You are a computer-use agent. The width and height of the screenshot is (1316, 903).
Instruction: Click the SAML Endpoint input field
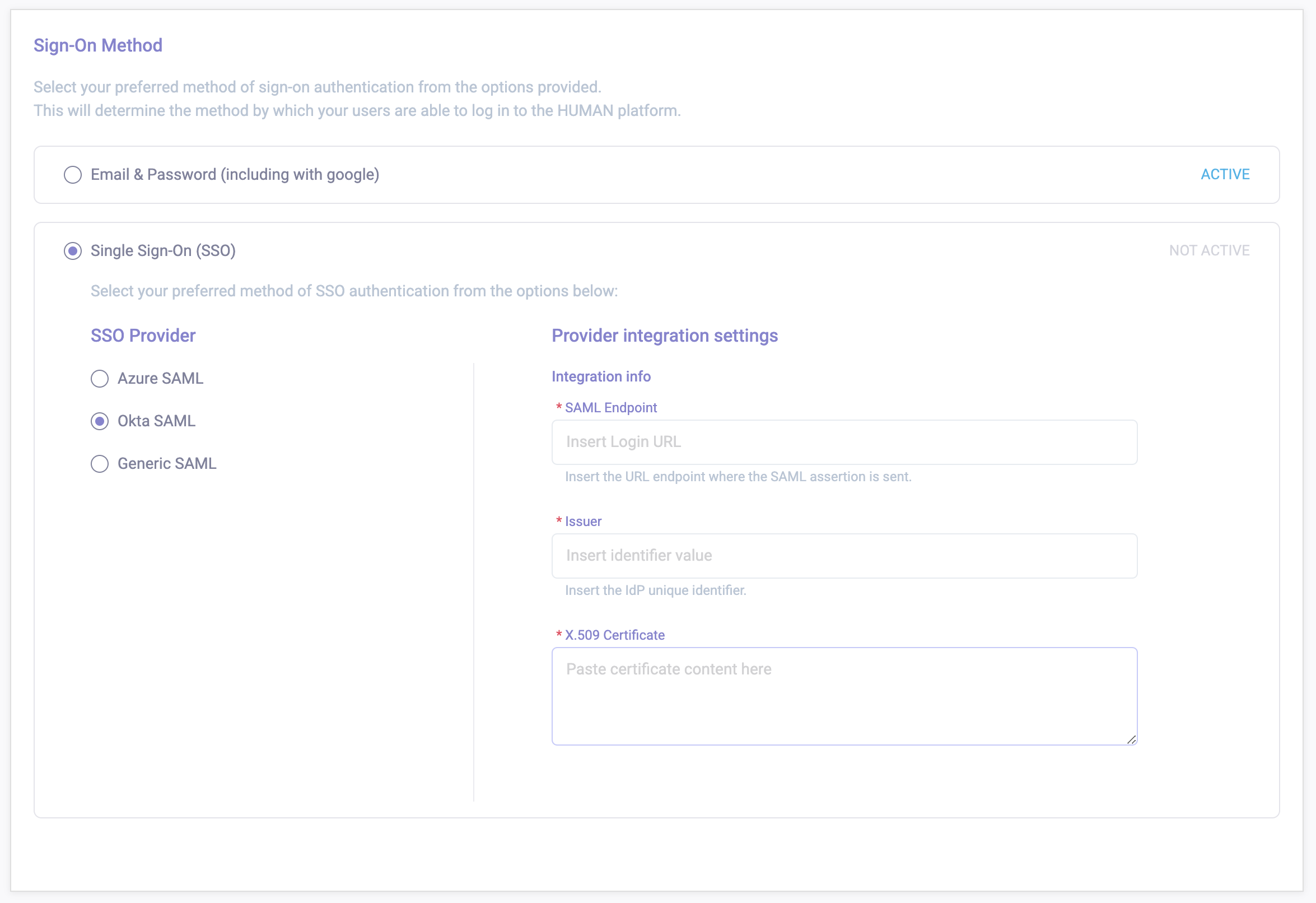pyautogui.click(x=844, y=442)
